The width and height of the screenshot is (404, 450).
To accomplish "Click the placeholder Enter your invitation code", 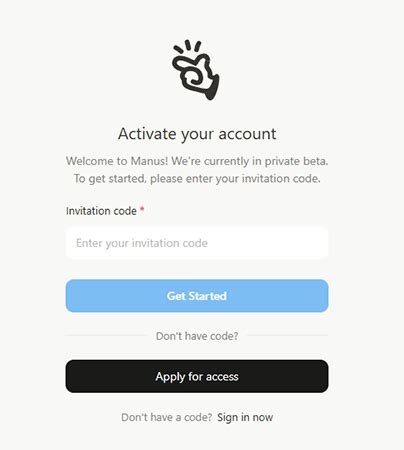I will (x=142, y=243).
